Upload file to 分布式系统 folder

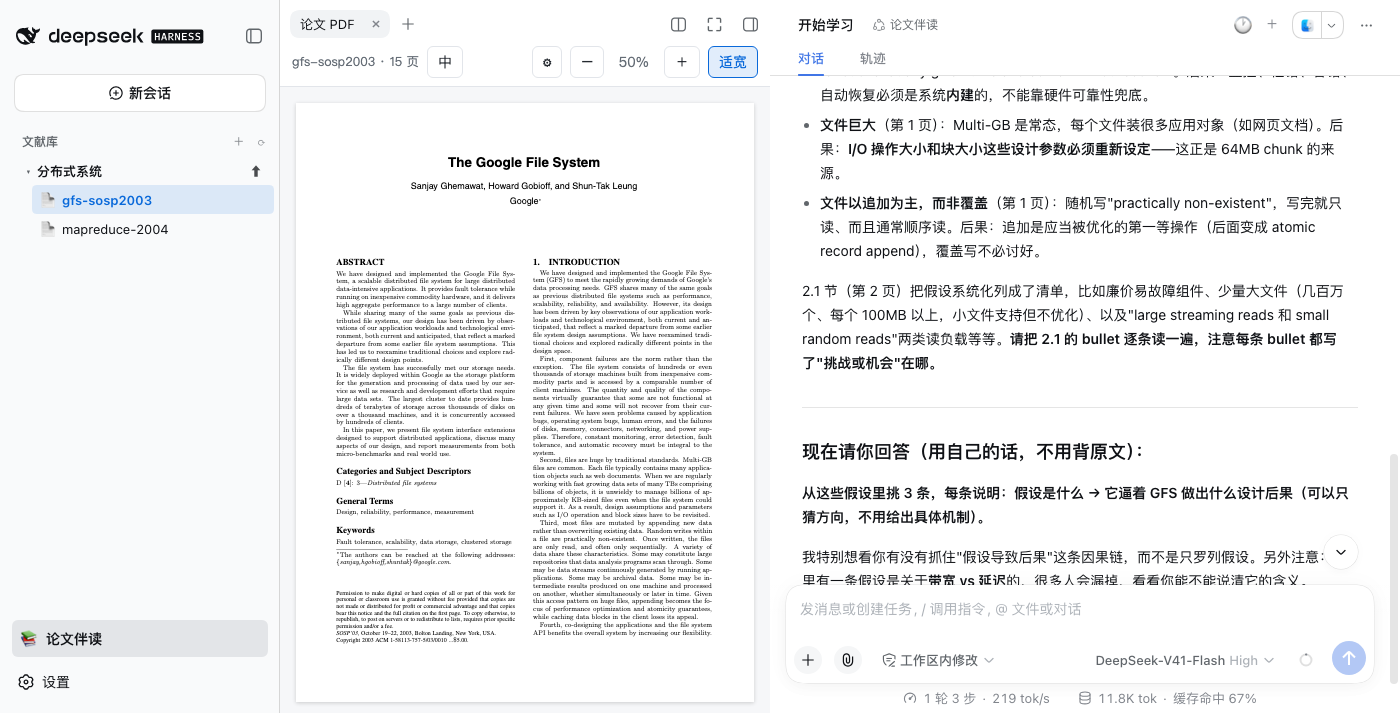pos(256,171)
